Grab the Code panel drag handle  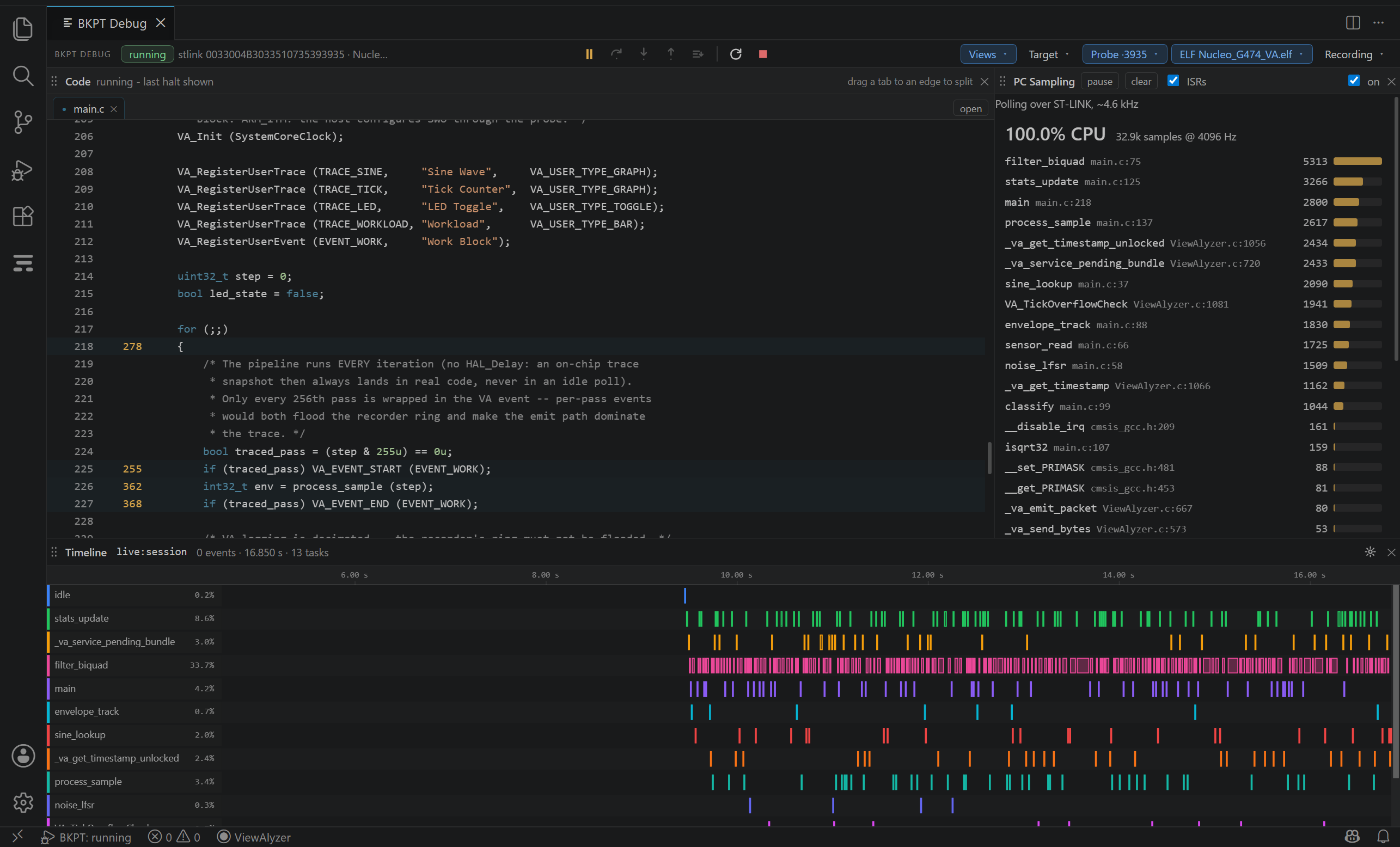click(54, 81)
